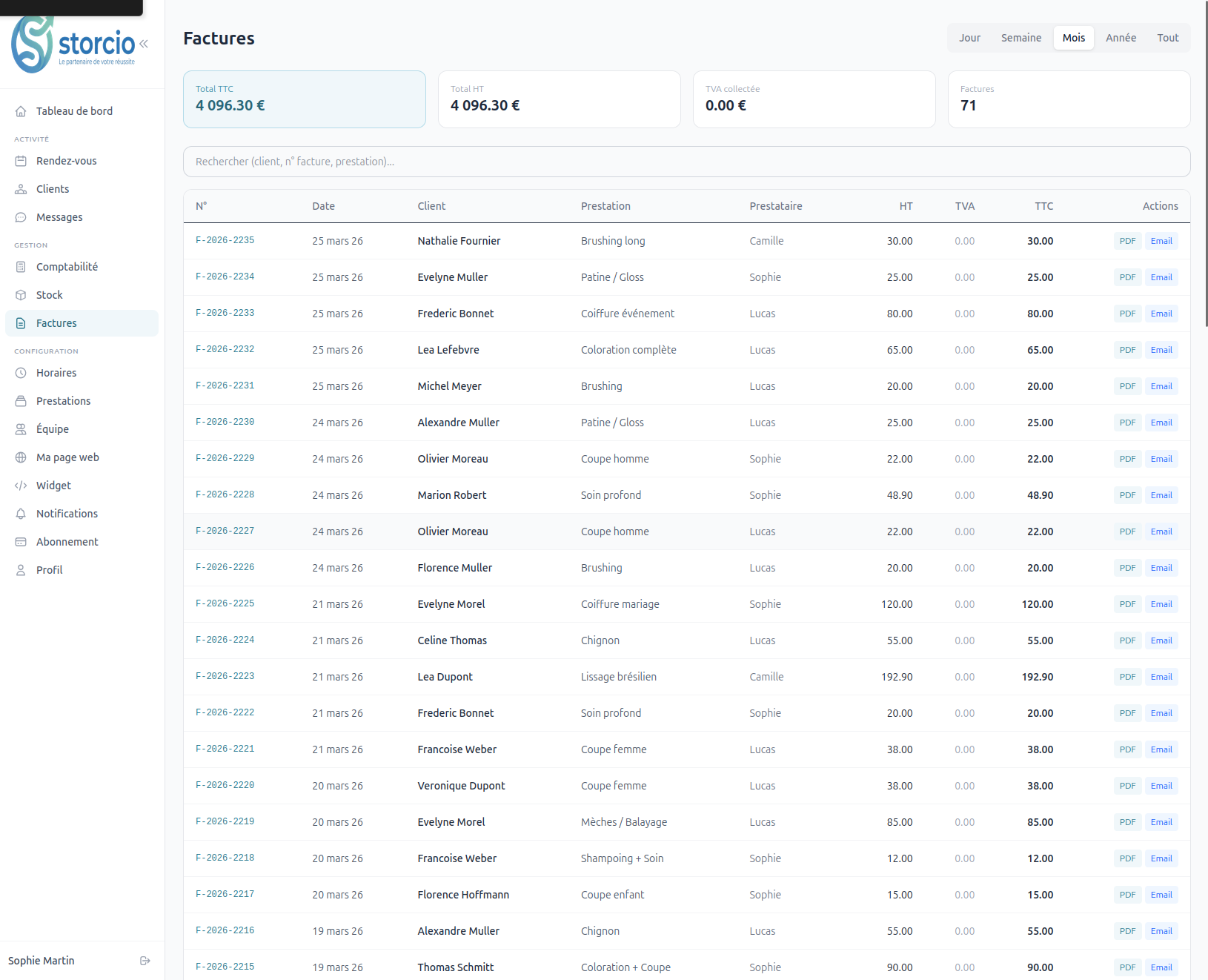Email Florence Muller's invoice F-2026-2226
Image resolution: width=1208 pixels, height=980 pixels.
1161,568
